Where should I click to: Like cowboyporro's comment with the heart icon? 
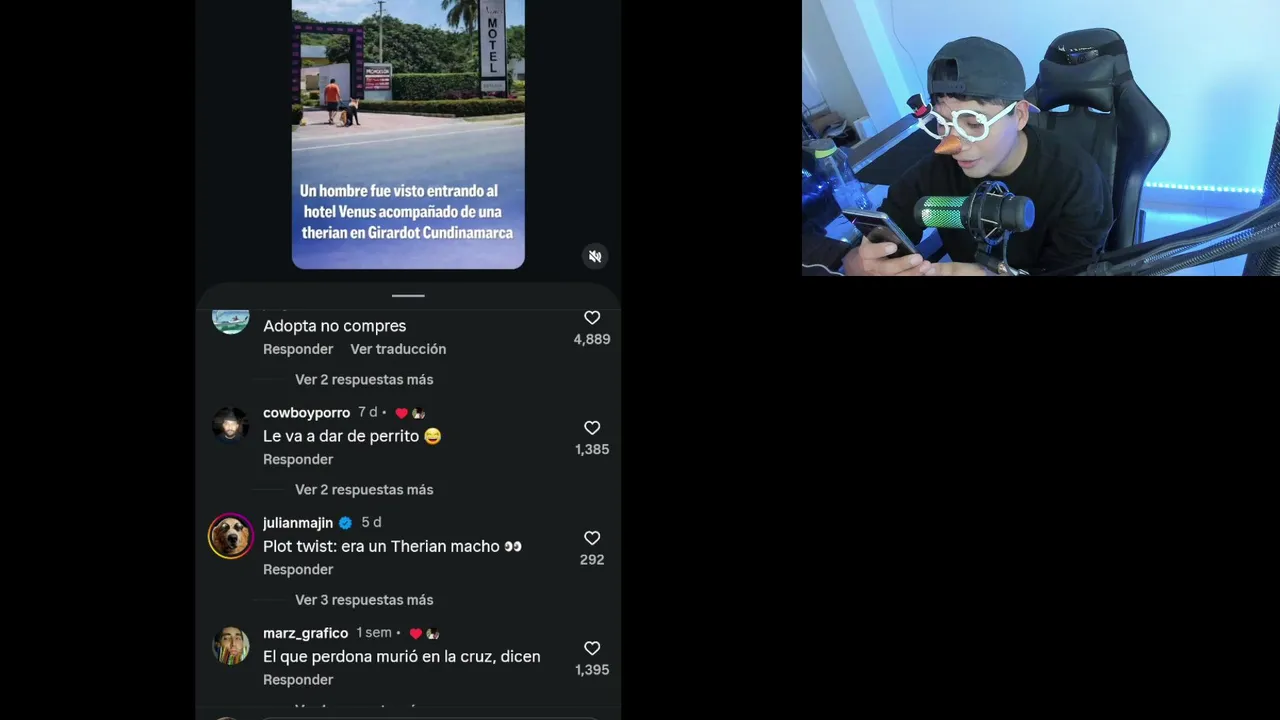(592, 428)
